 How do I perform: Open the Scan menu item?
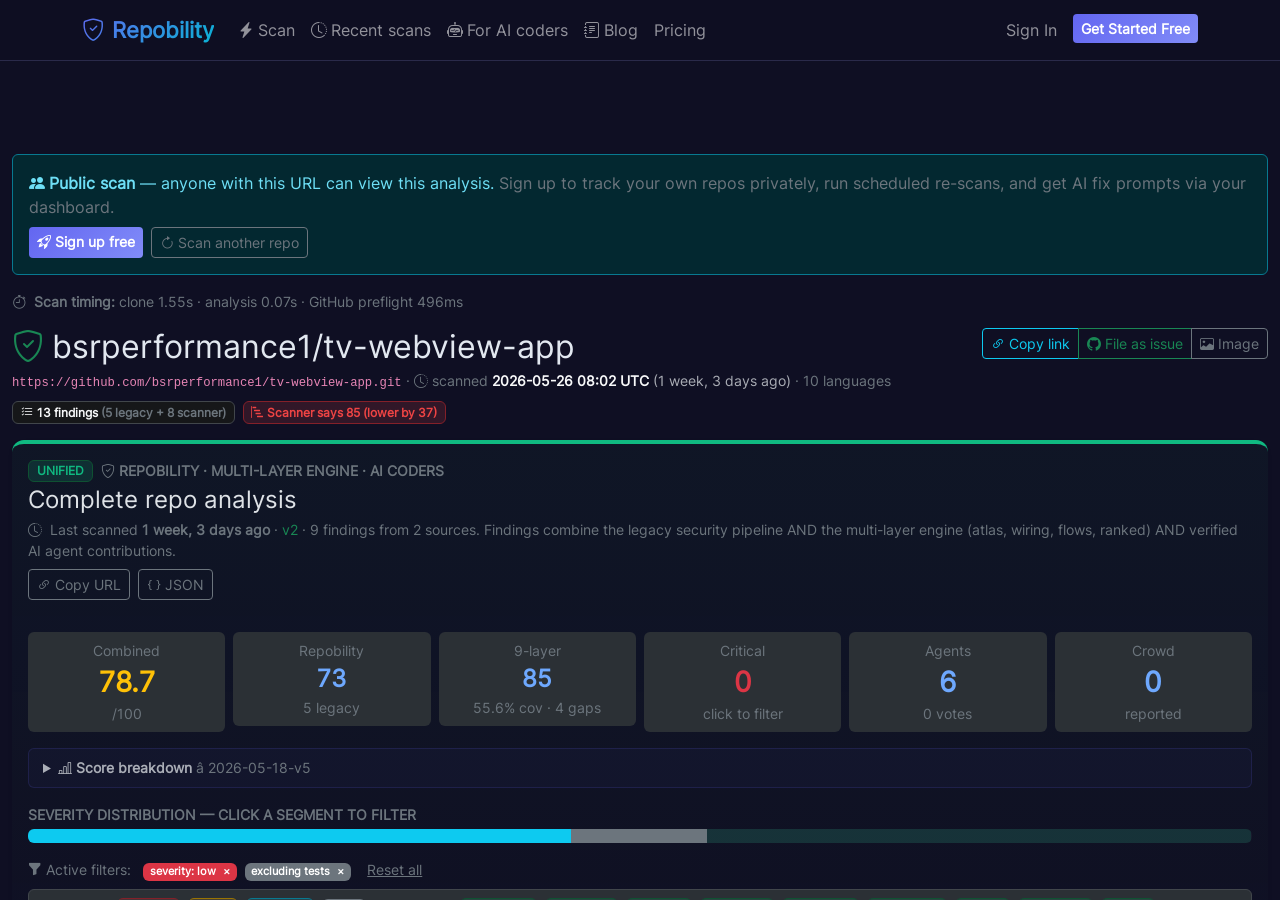pyautogui.click(x=267, y=30)
